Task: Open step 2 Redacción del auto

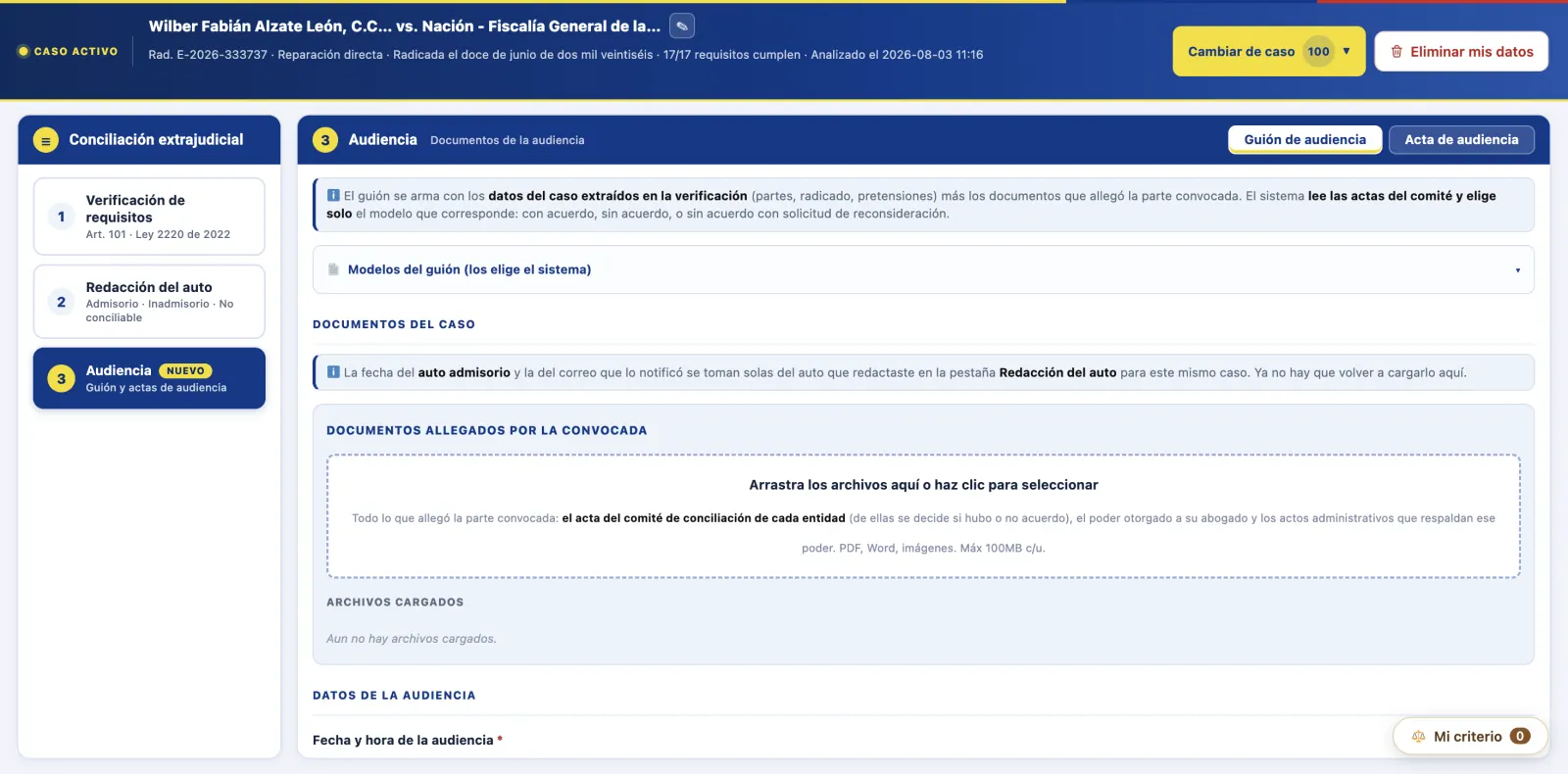Action: point(149,302)
